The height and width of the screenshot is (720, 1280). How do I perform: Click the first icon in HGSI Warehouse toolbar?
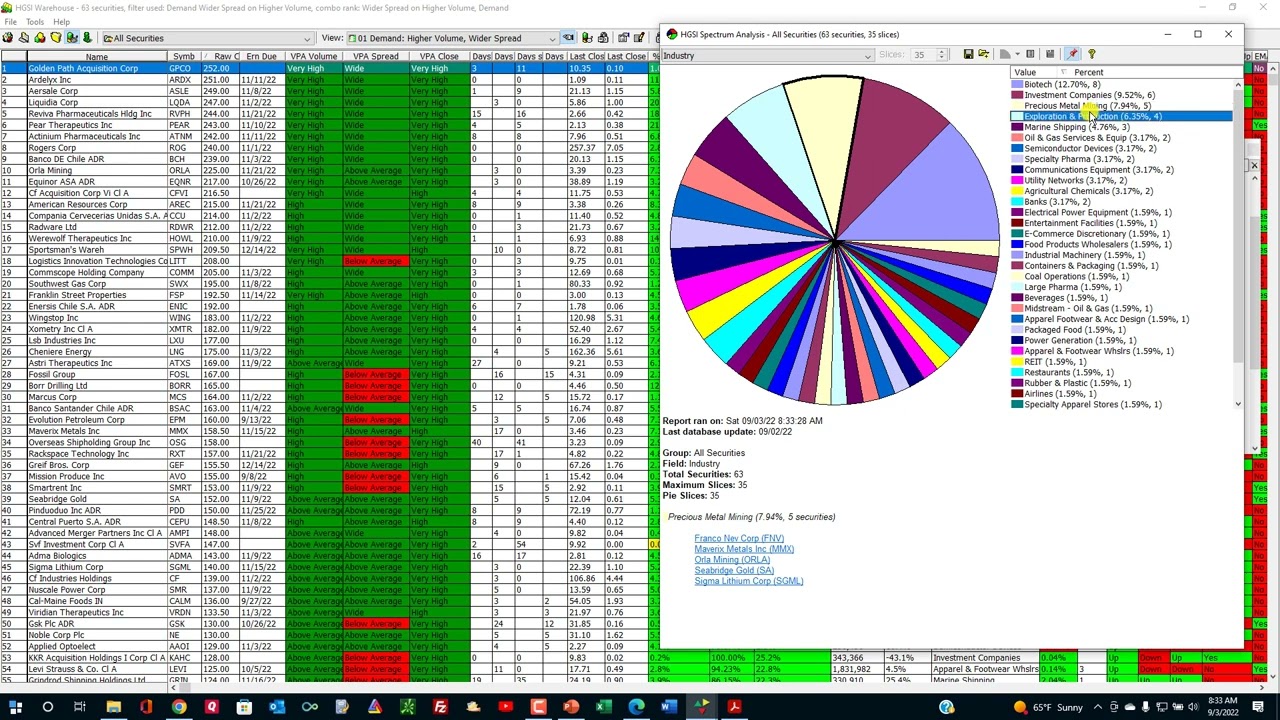[8, 38]
